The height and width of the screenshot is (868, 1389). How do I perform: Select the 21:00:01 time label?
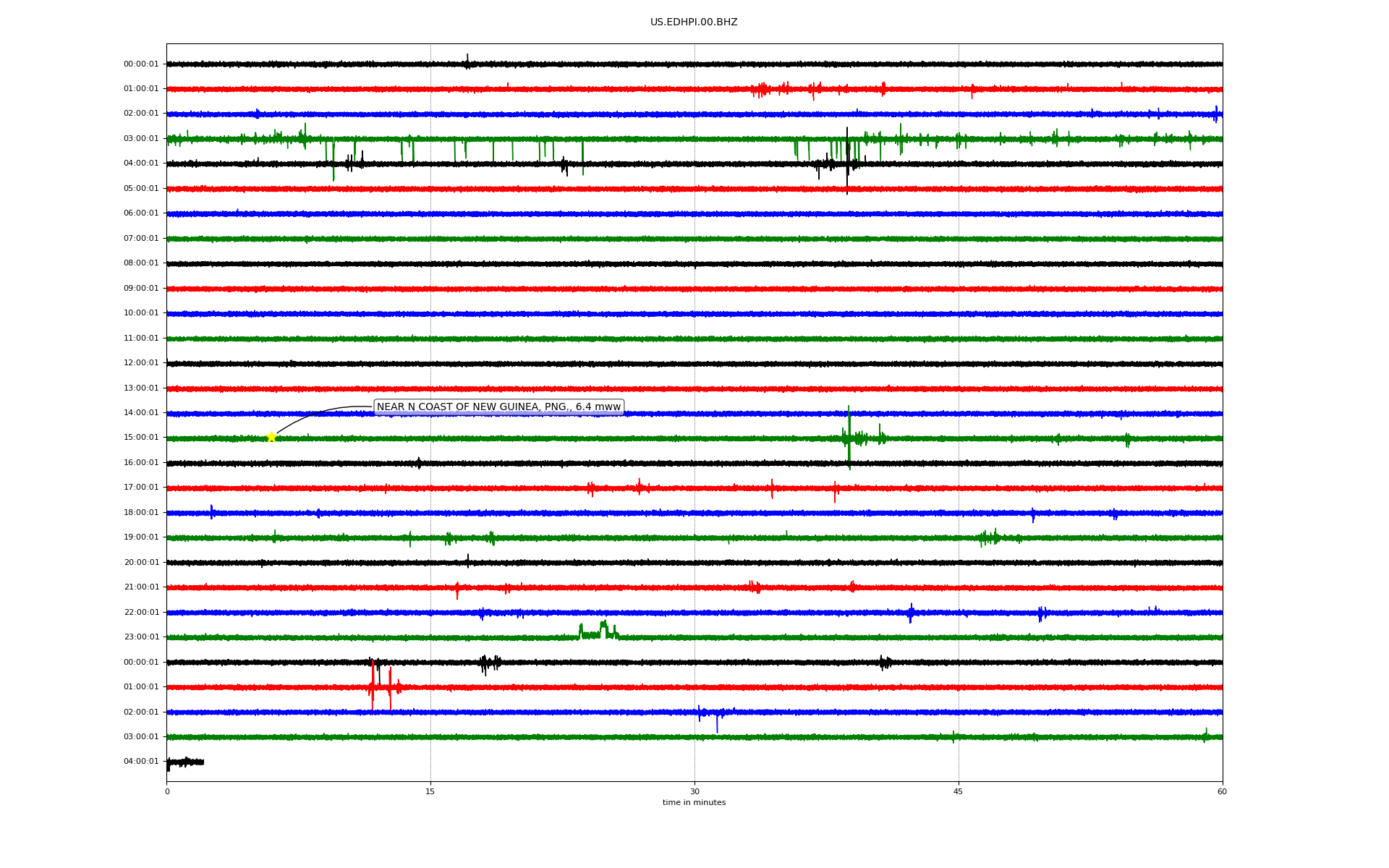pos(141,587)
